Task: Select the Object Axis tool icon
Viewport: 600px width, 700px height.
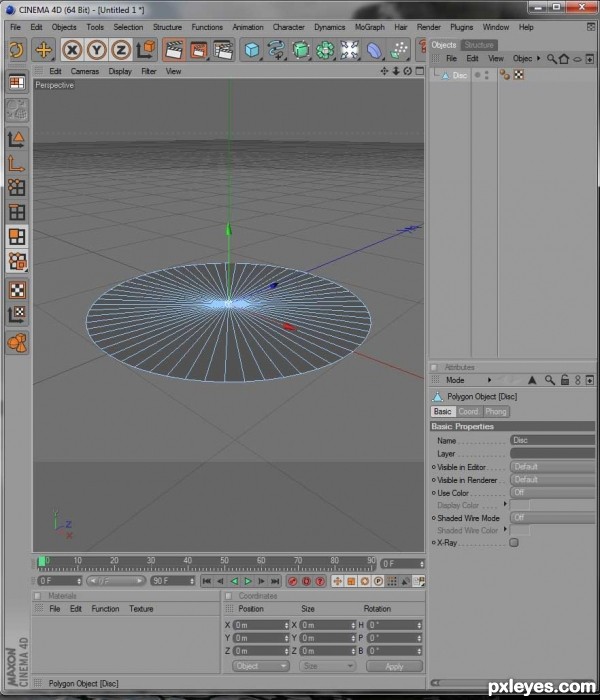Action: pyautogui.click(x=17, y=164)
